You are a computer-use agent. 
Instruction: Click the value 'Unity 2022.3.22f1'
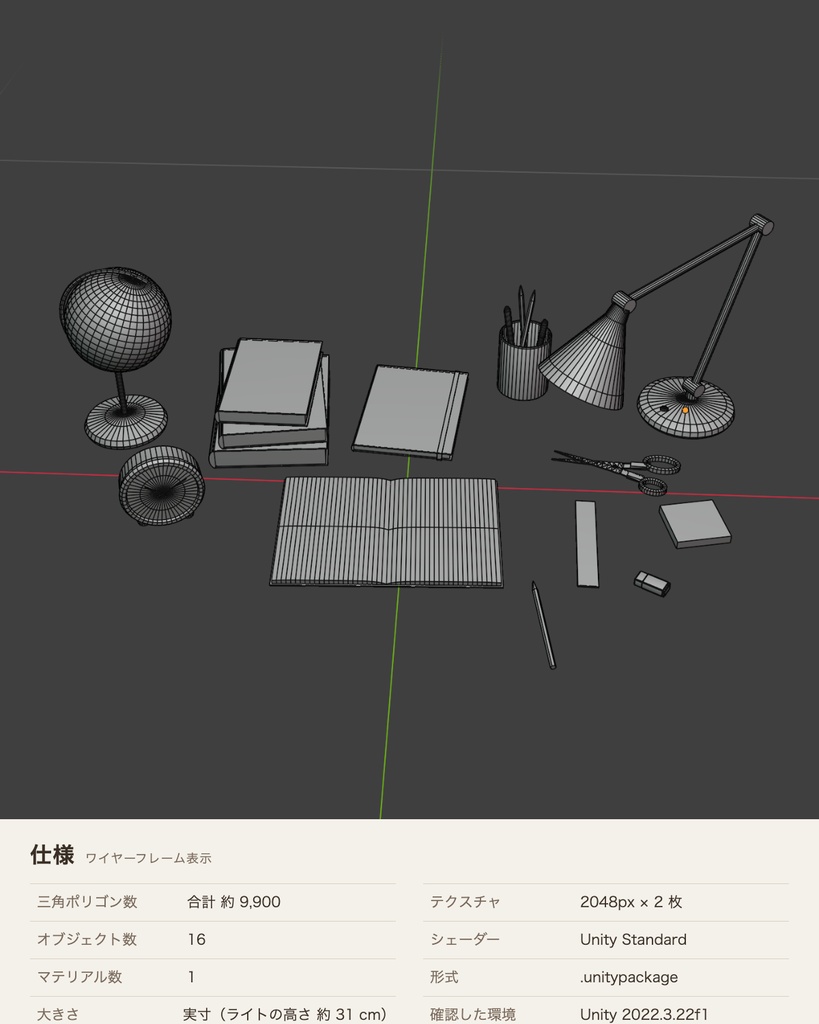(x=644, y=1014)
